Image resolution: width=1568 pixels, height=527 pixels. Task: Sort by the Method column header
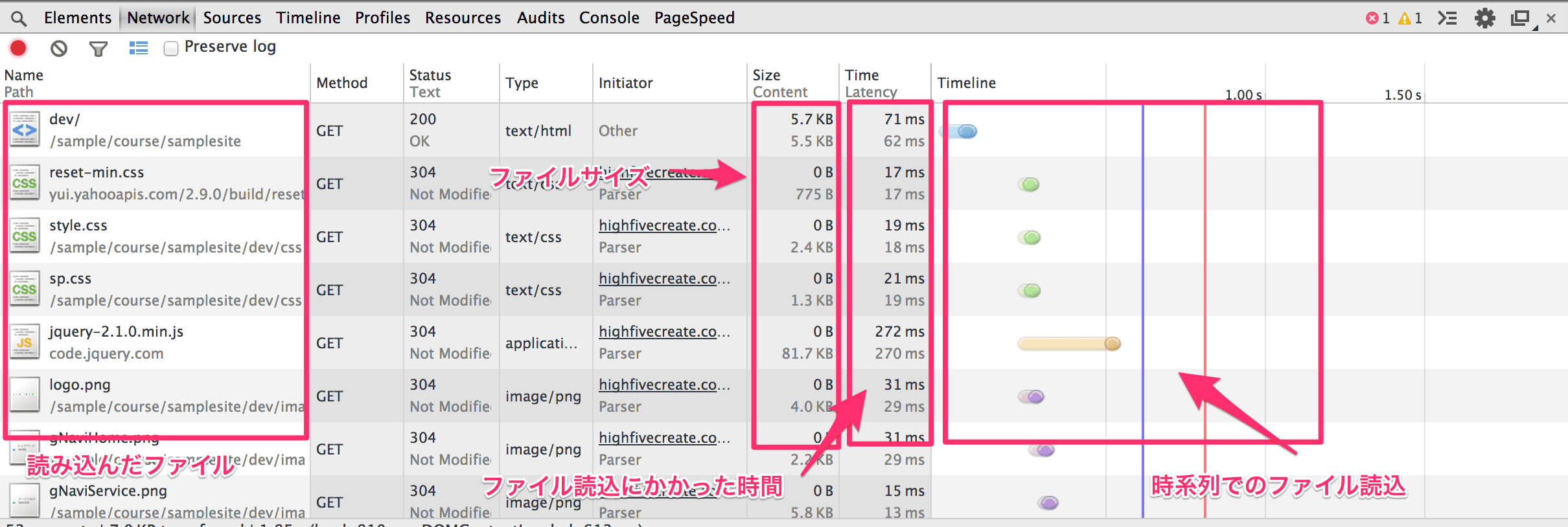click(x=357, y=83)
